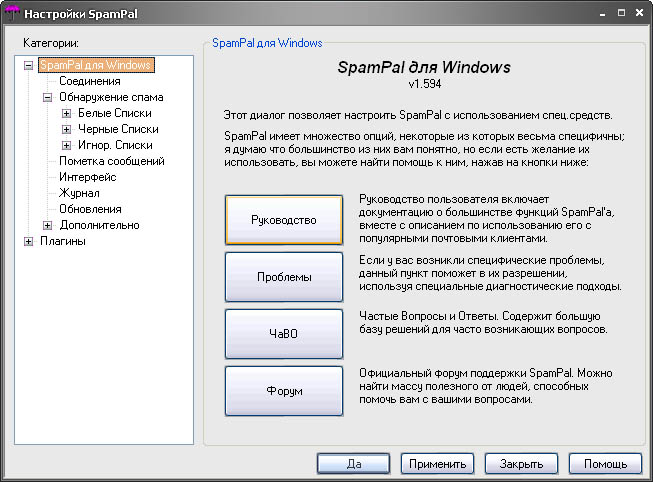Open the Соединения category
The width and height of the screenshot is (653, 482).
[90, 81]
